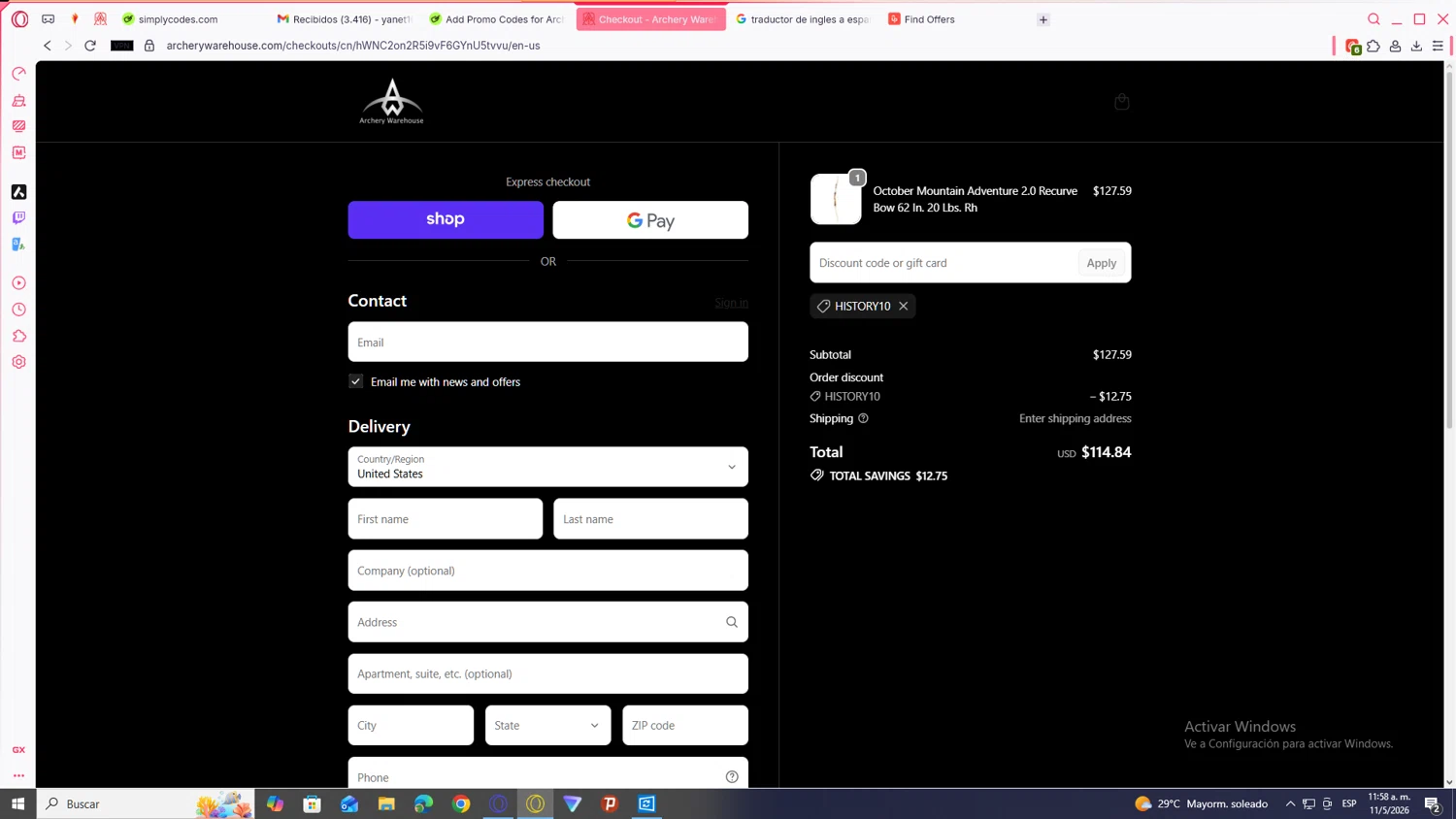The width and height of the screenshot is (1456, 819).
Task: Show the browser downloads panel
Action: (x=1416, y=46)
